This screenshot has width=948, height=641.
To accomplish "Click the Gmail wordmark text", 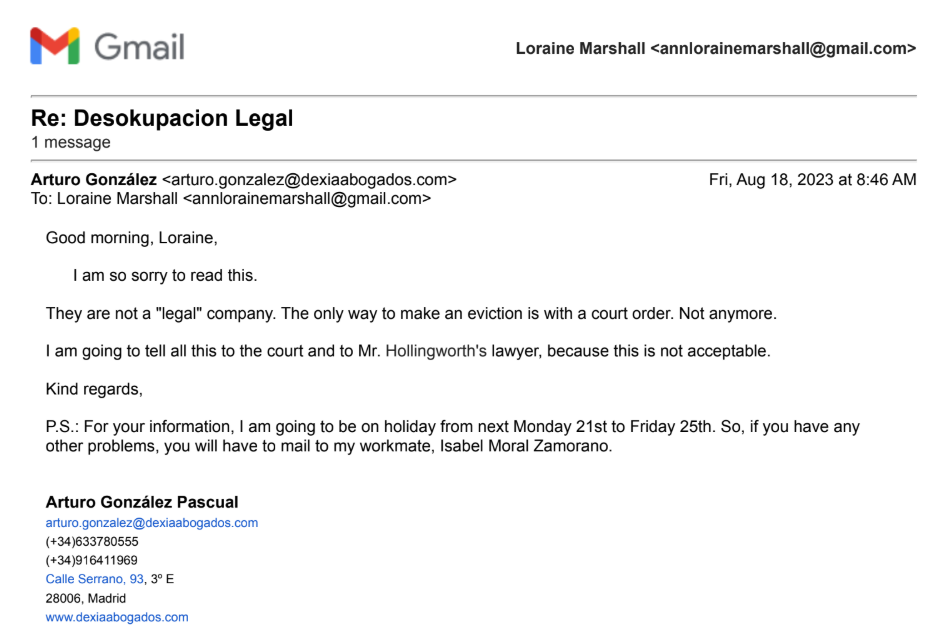I will [x=139, y=47].
